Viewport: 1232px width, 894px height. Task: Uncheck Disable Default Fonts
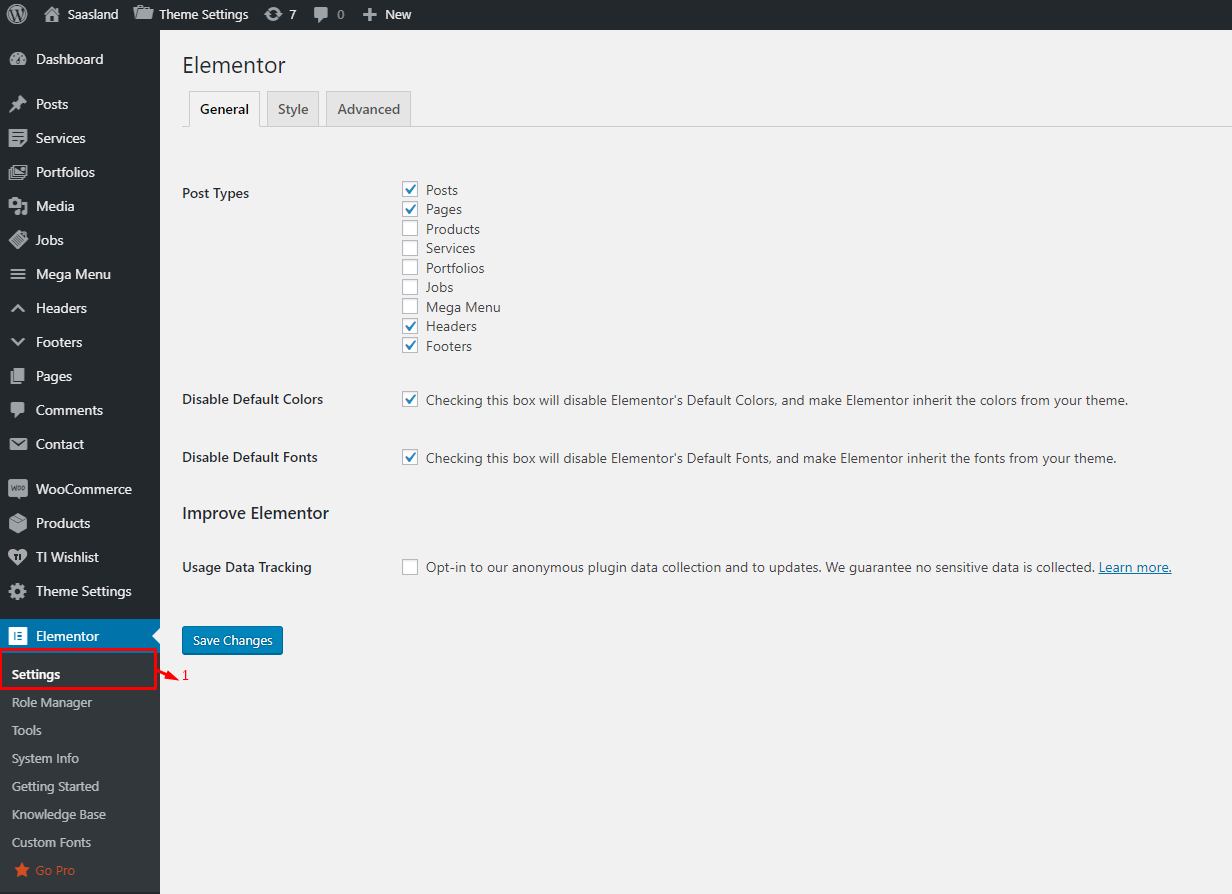pos(410,457)
